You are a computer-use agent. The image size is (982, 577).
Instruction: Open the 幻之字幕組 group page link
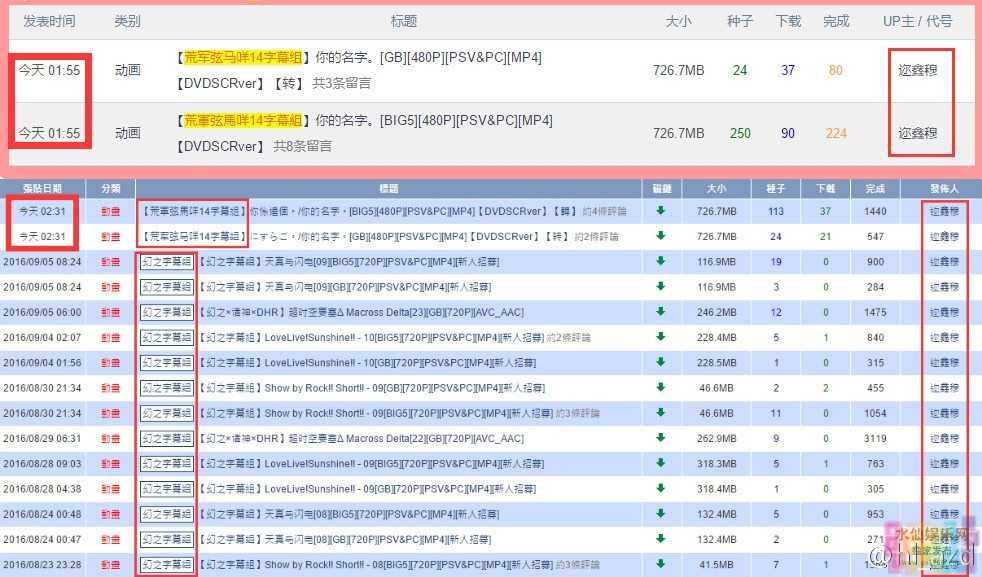tap(166, 262)
